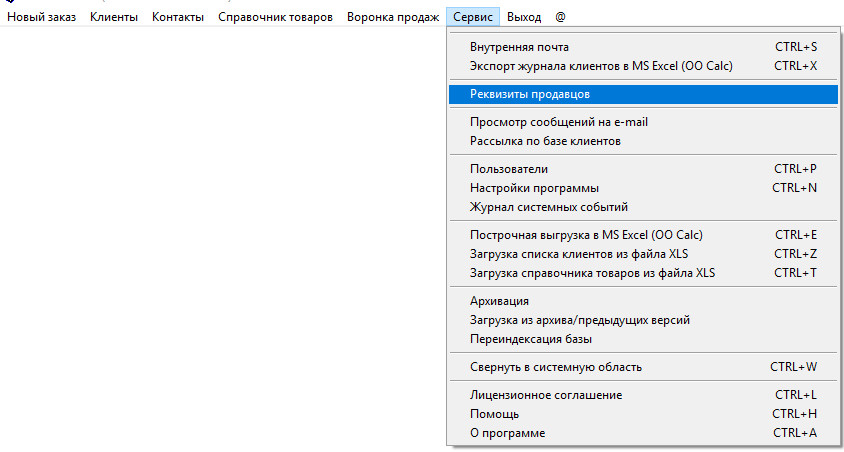
Task: Click the @ symbol in menu bar
Action: tap(561, 18)
